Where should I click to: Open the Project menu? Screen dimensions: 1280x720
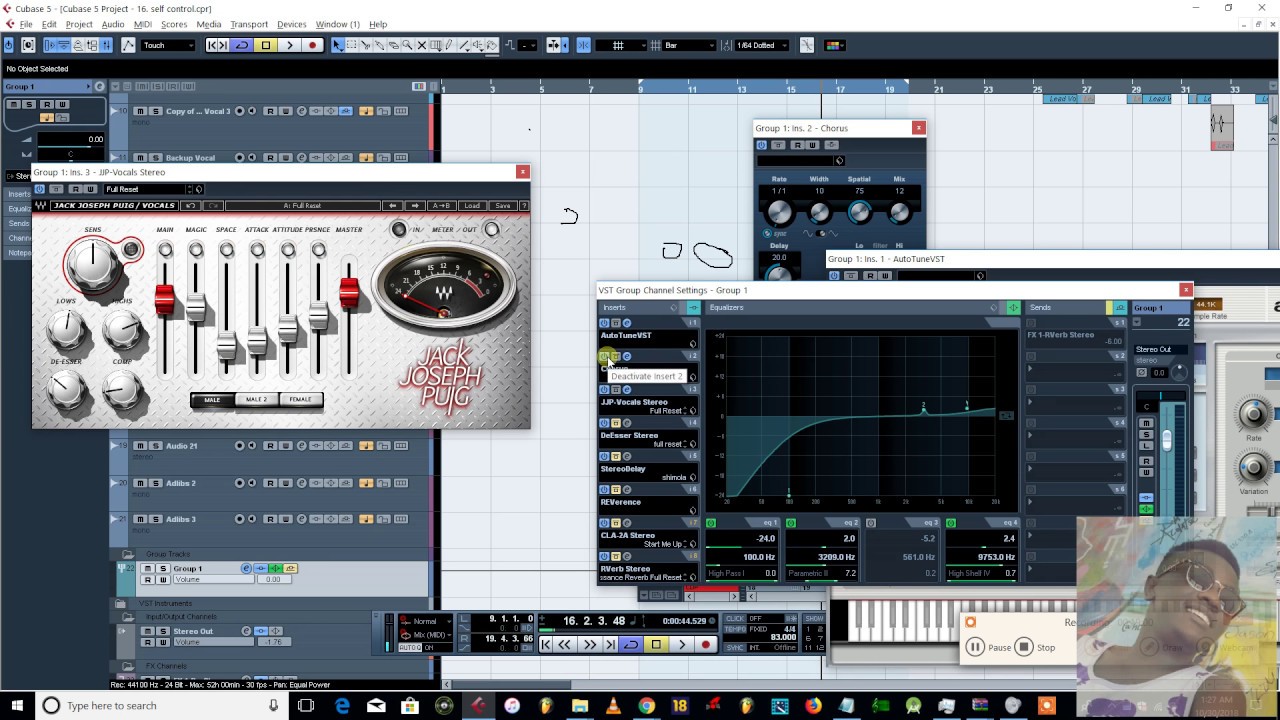tap(79, 24)
